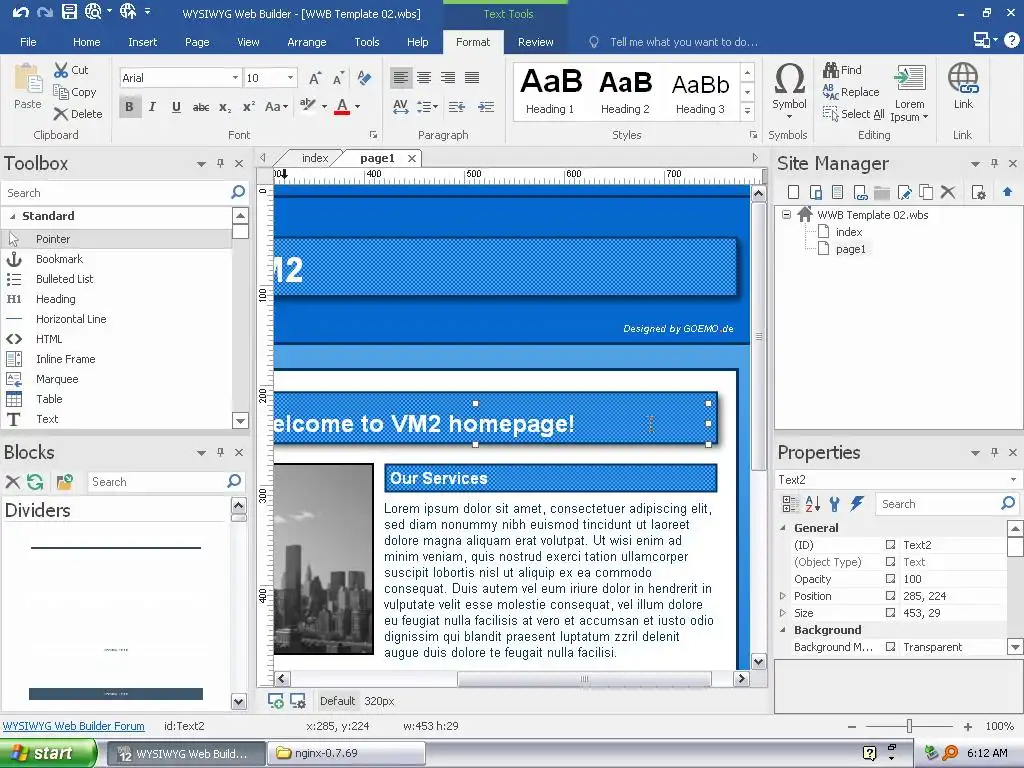This screenshot has width=1024, height=768.
Task: Expand the Styles gallery more arrow
Action: (747, 112)
